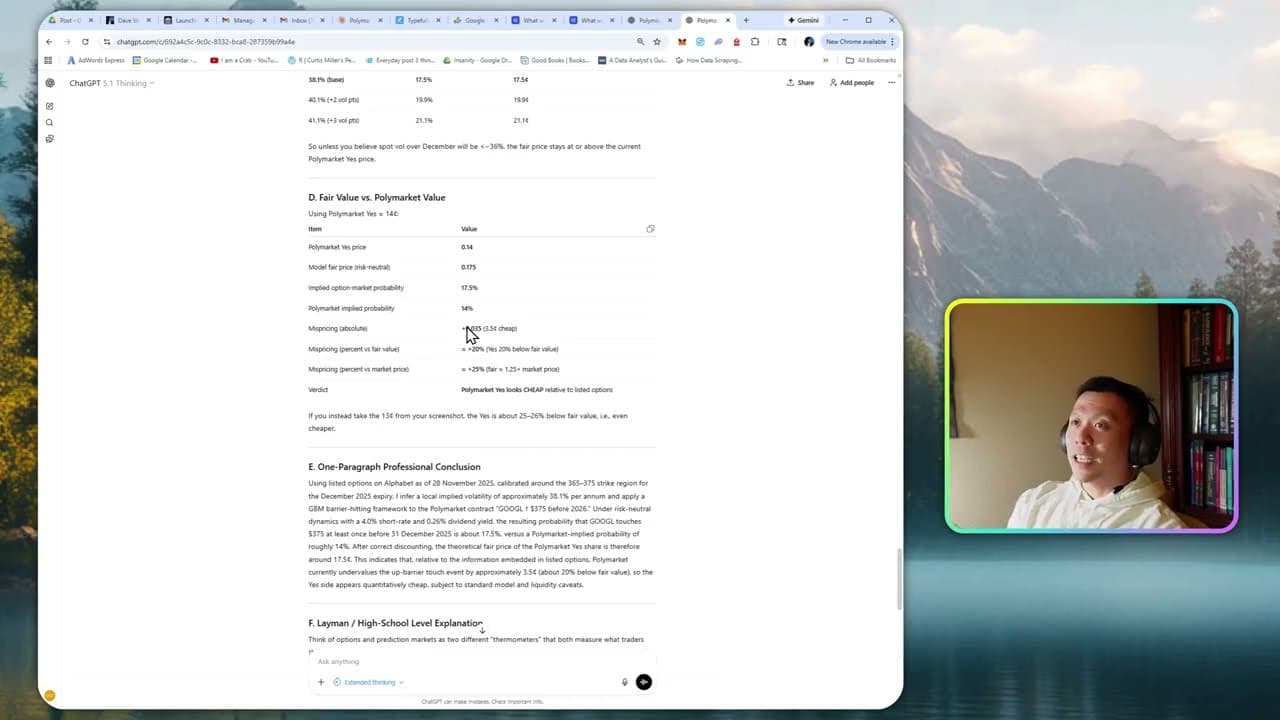Copy the Fair Value table
Image resolution: width=1280 pixels, height=720 pixels.
pyautogui.click(x=650, y=229)
